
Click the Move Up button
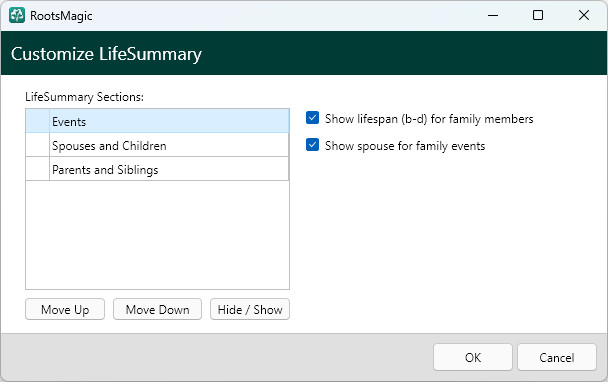[65, 309]
